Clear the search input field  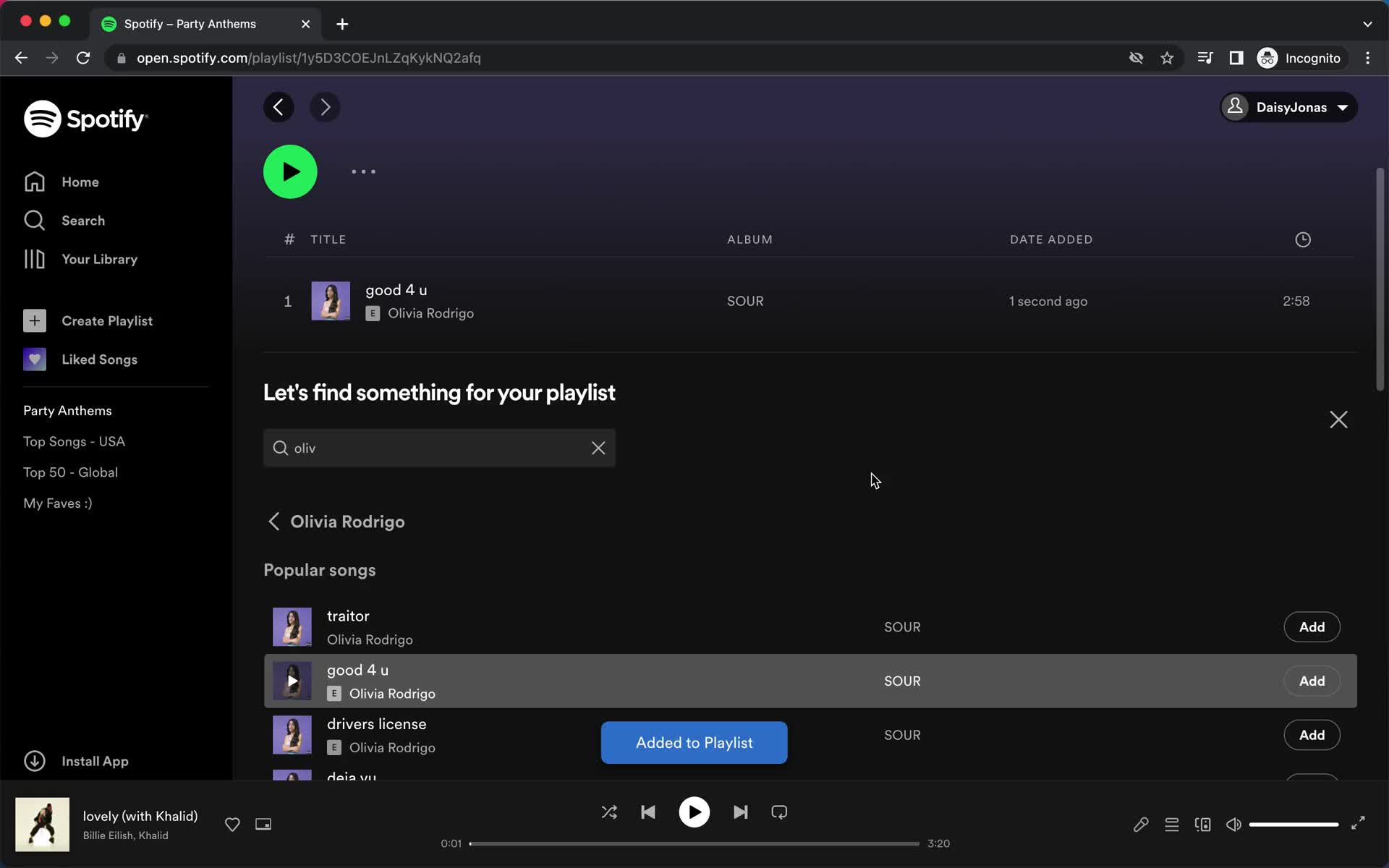pos(598,448)
